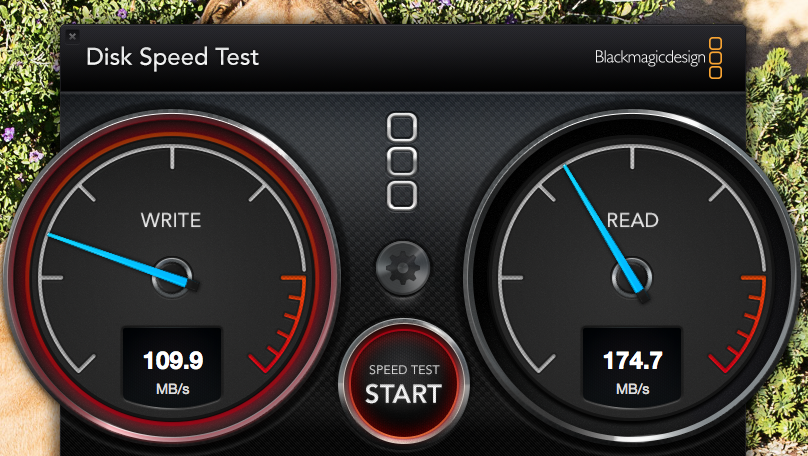Click the MB/s unit under 174.7
The height and width of the screenshot is (456, 808).
pos(632,389)
